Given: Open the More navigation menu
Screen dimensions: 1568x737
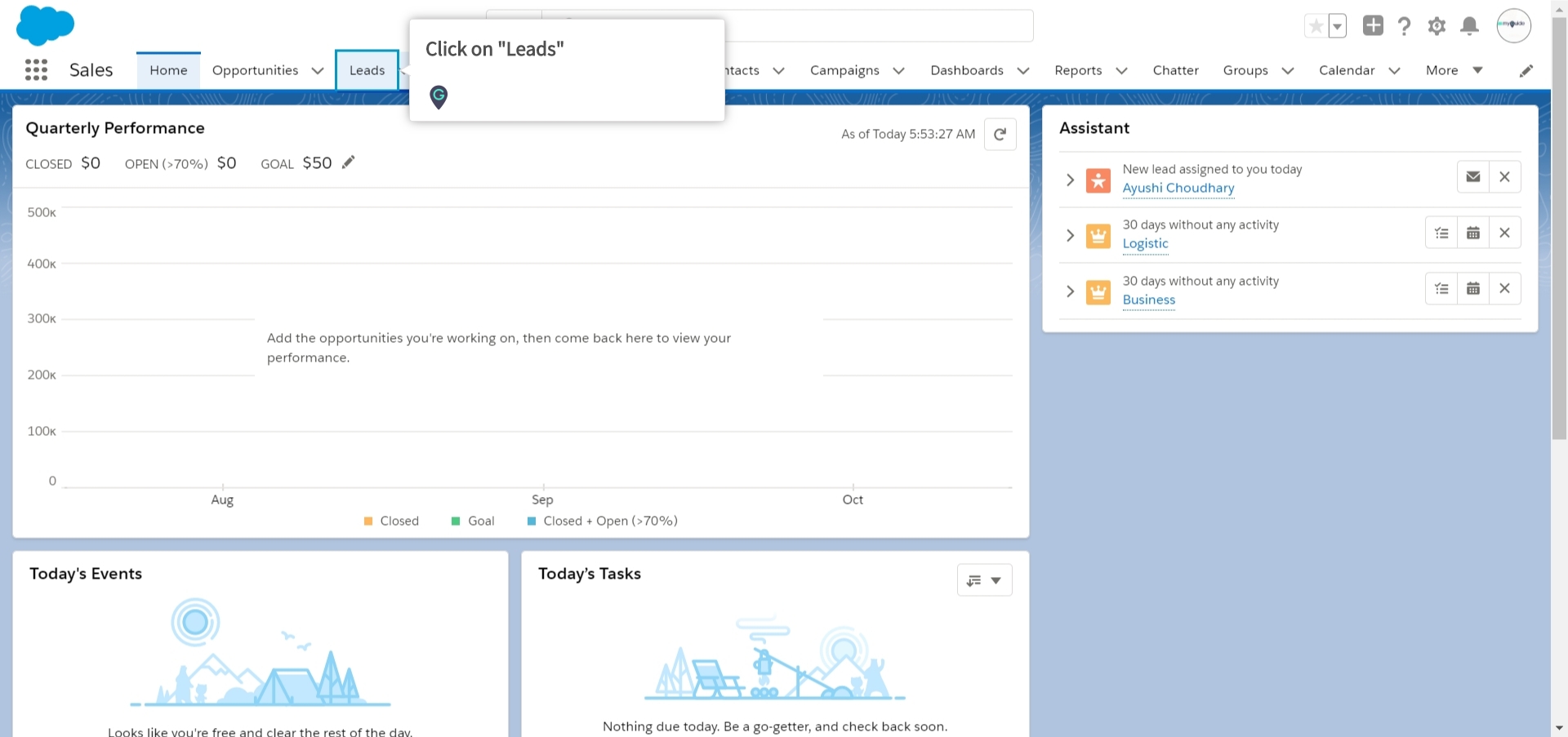Looking at the screenshot, I should click(1454, 70).
